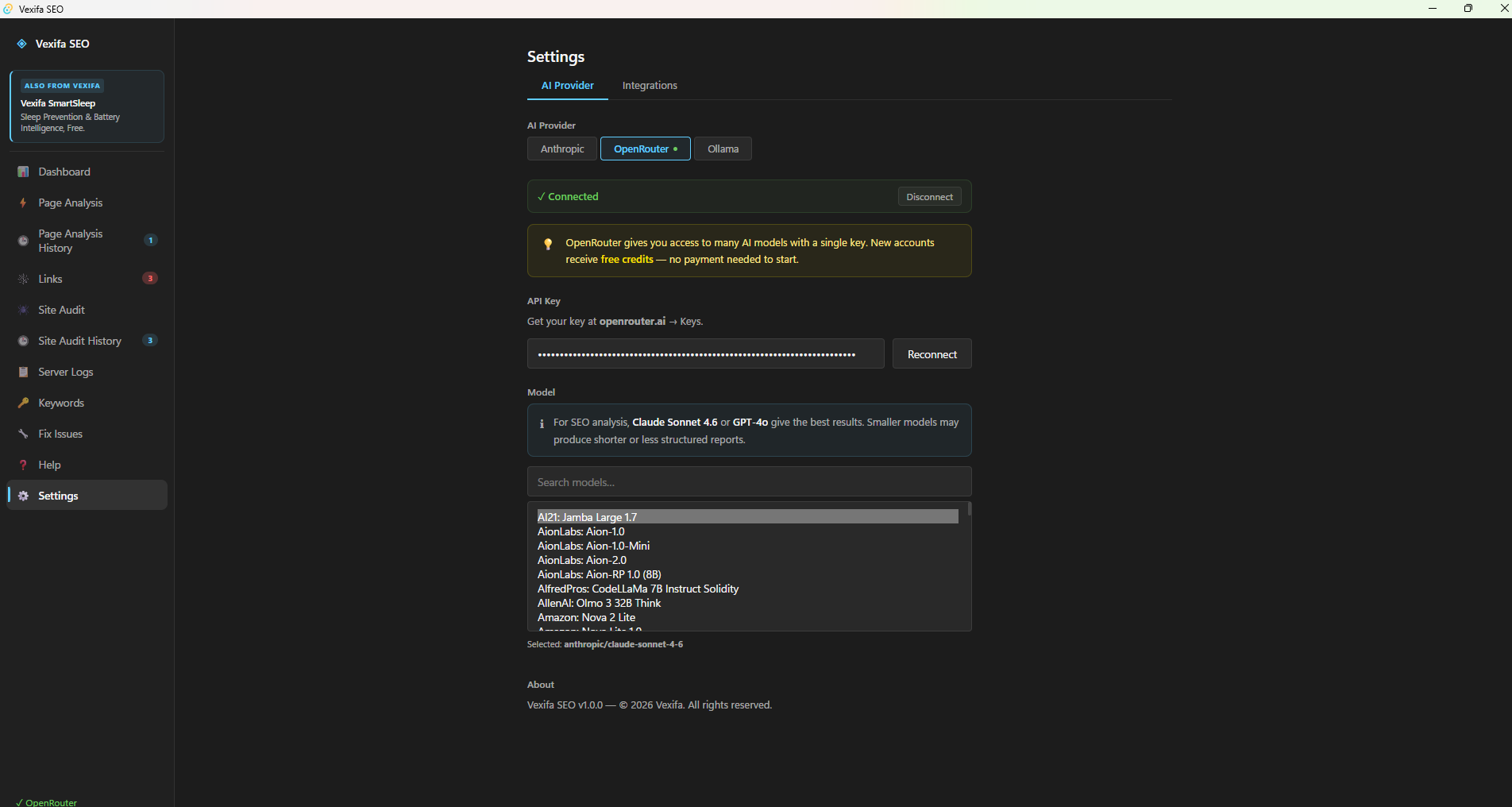The height and width of the screenshot is (807, 1512).
Task: Switch to the AI Provider tab
Action: coord(568,86)
